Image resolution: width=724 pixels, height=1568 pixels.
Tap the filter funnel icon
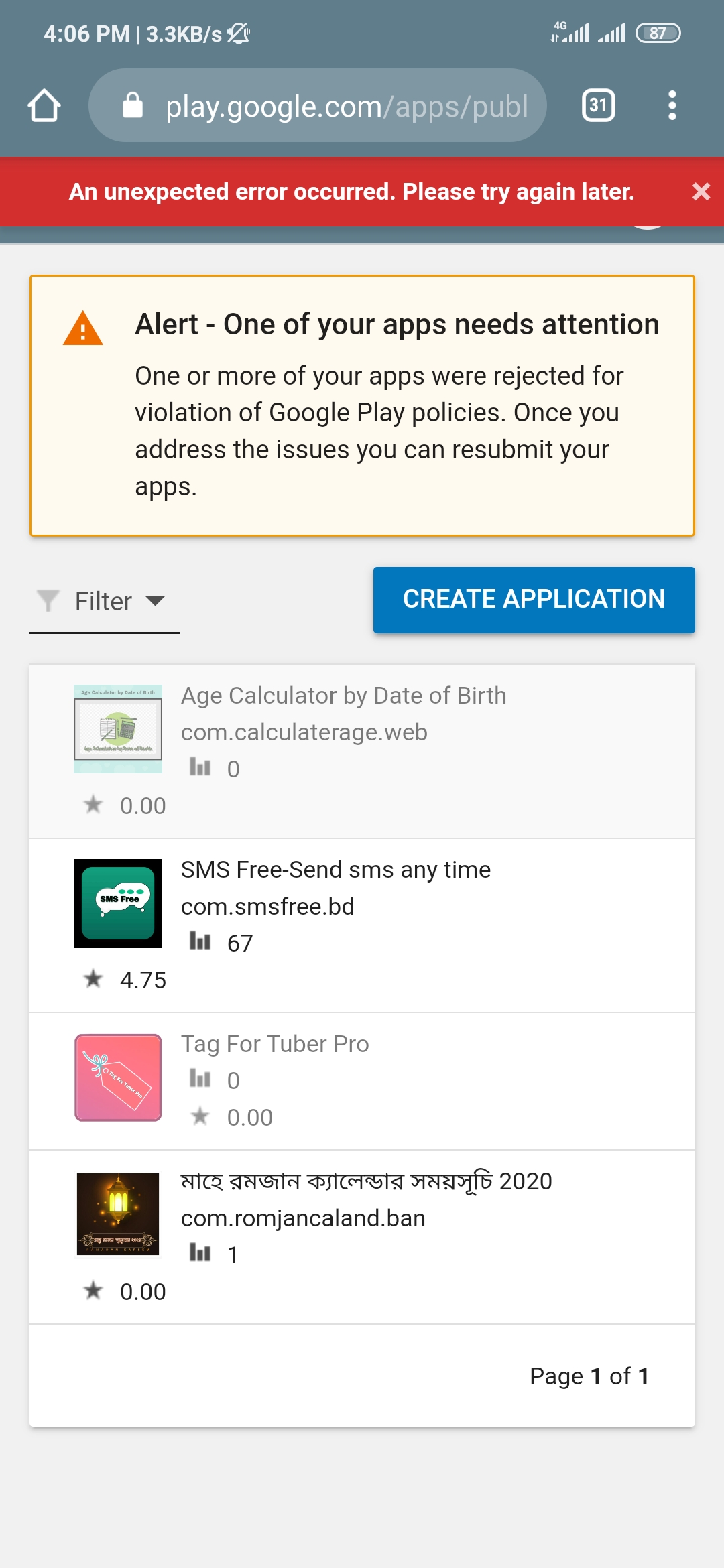coord(48,600)
